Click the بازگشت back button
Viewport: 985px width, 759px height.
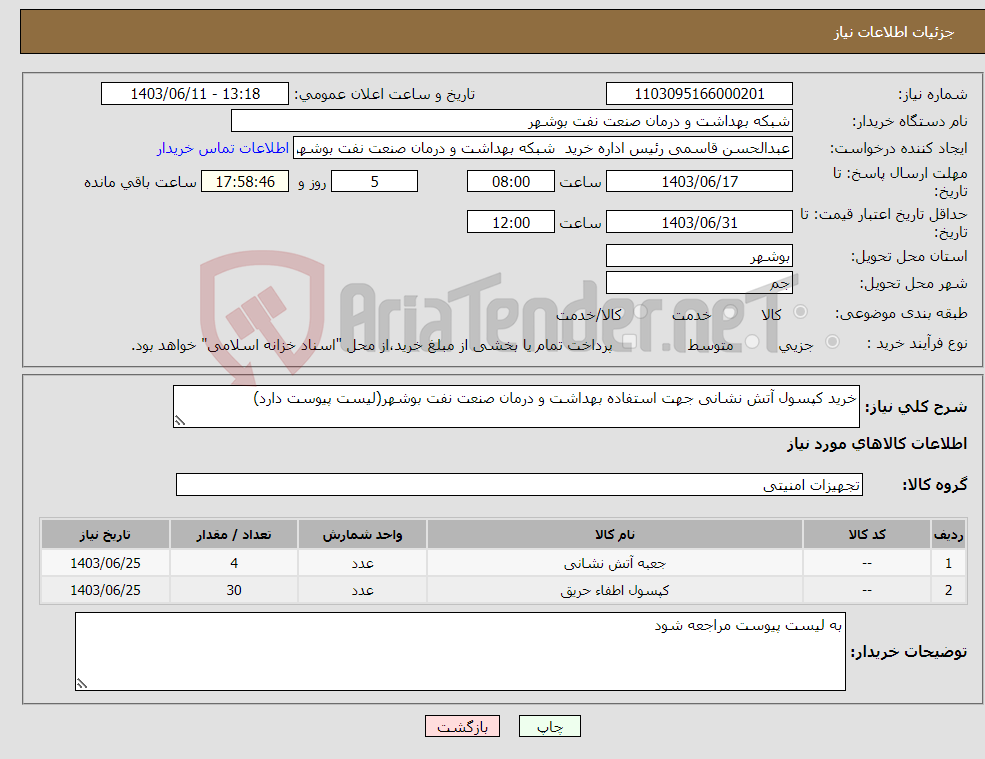[x=462, y=726]
